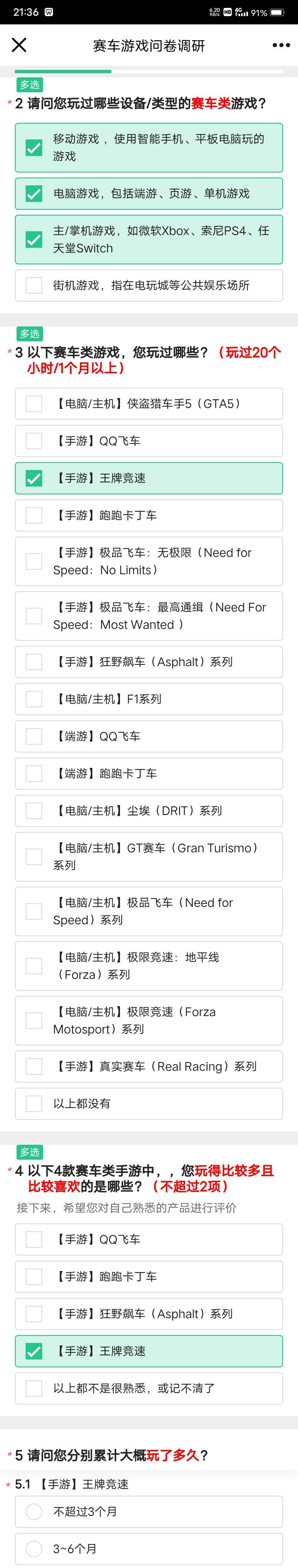The image size is (298, 1568).
Task: Check 侠盗猎车手5 (GTA5) option
Action: pyautogui.click(x=149, y=404)
